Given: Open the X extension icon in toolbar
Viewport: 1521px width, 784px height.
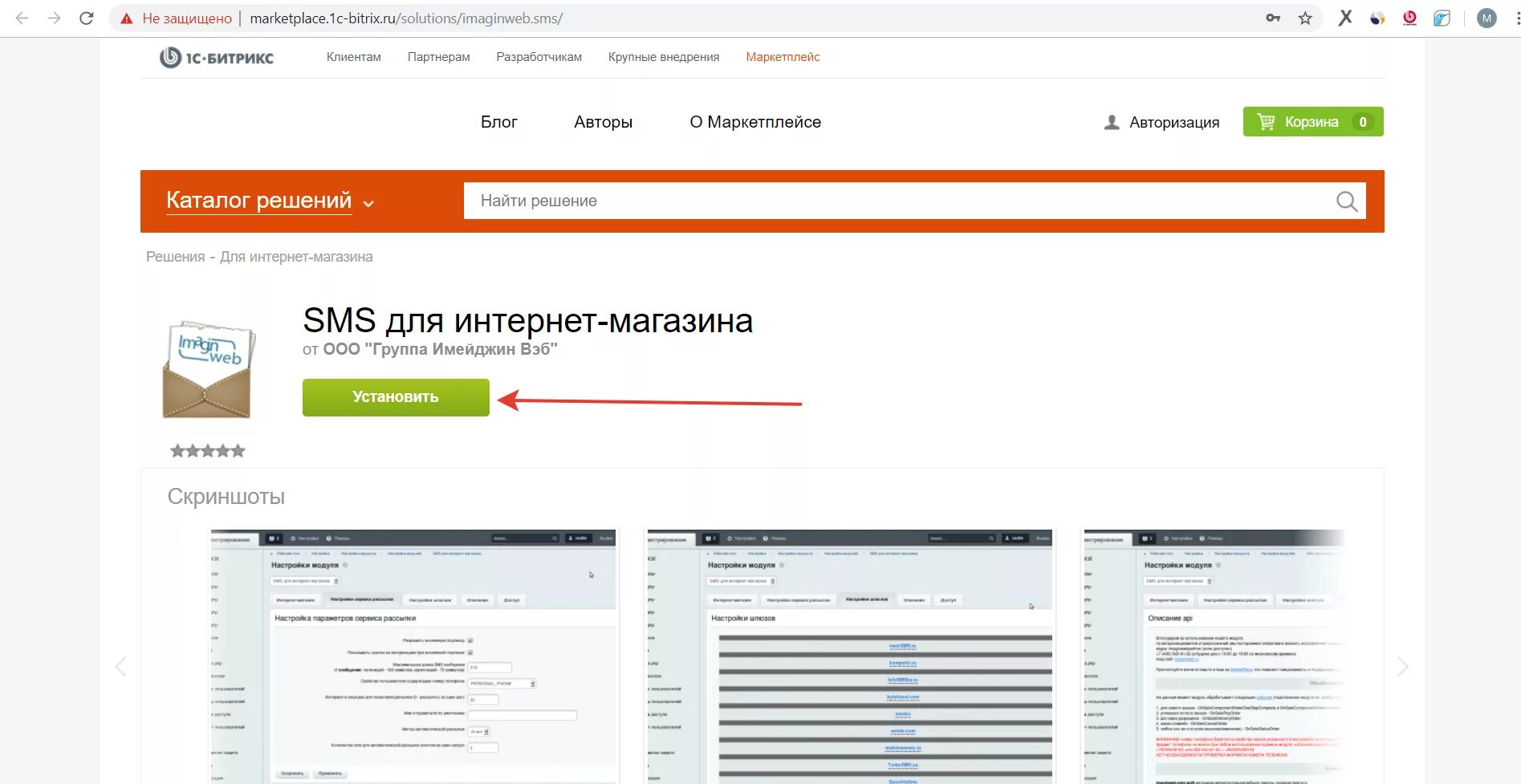Looking at the screenshot, I should (x=1345, y=18).
